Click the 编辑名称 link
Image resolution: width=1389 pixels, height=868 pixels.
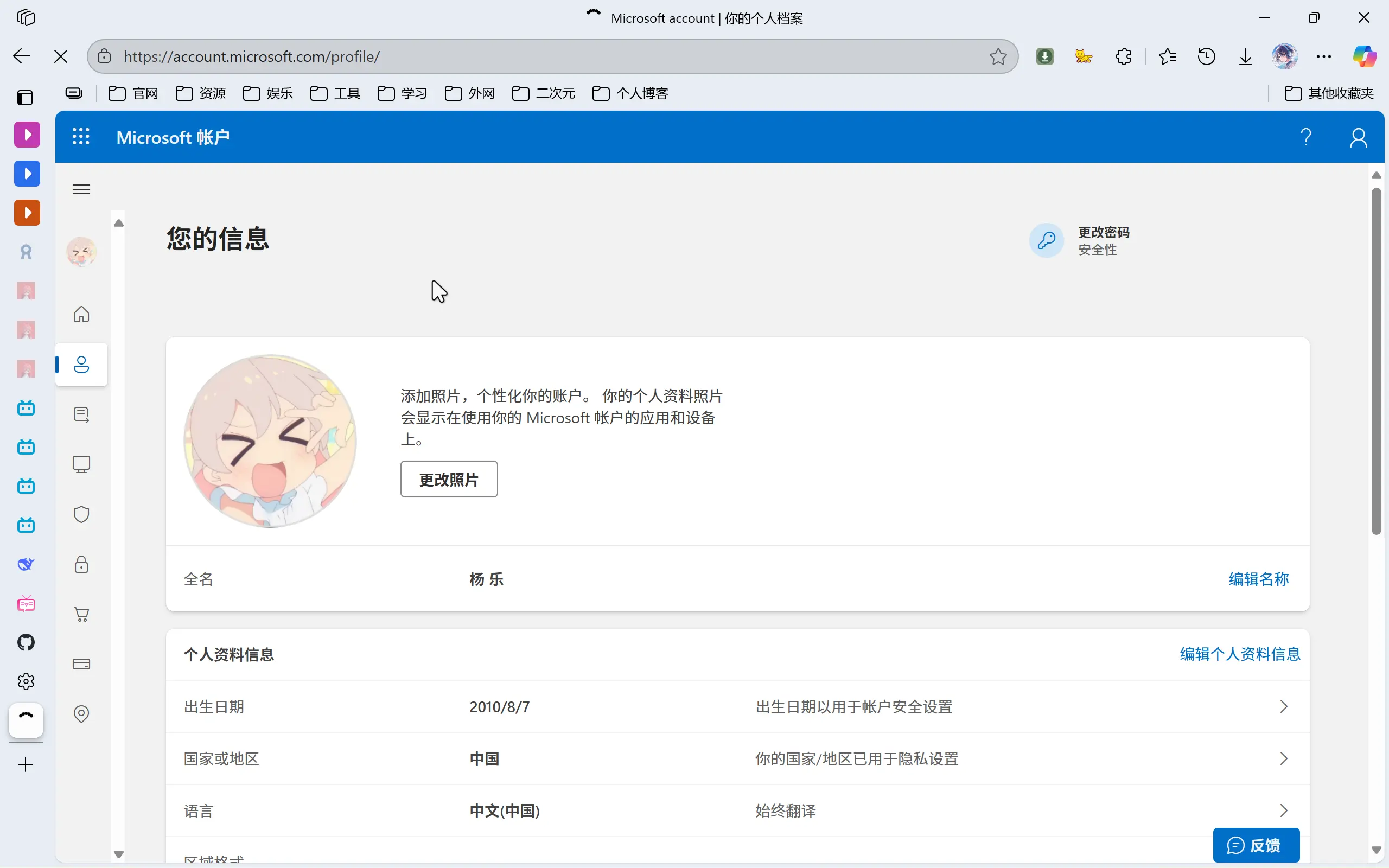(1258, 579)
